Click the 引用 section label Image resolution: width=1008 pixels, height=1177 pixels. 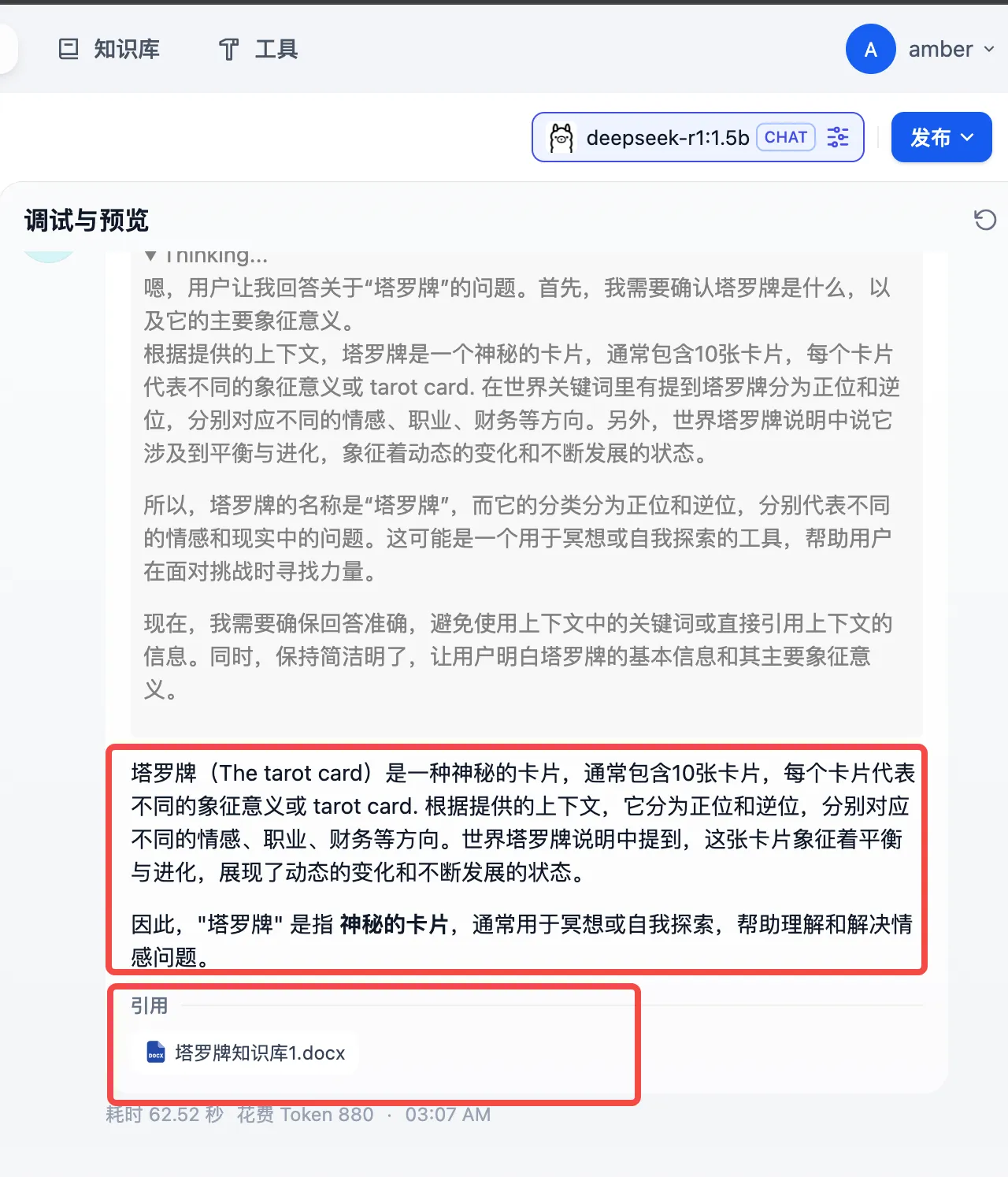(x=149, y=1006)
